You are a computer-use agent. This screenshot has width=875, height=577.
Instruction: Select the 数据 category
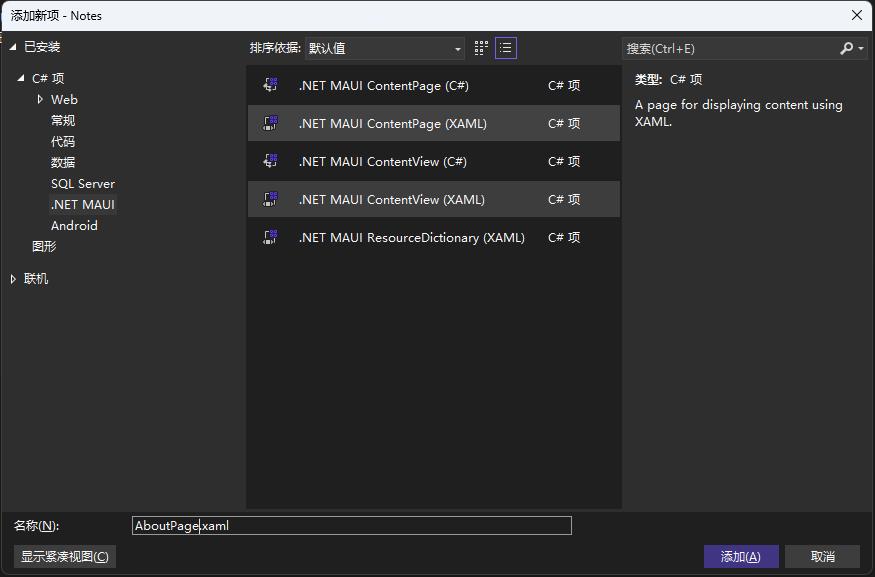62,162
